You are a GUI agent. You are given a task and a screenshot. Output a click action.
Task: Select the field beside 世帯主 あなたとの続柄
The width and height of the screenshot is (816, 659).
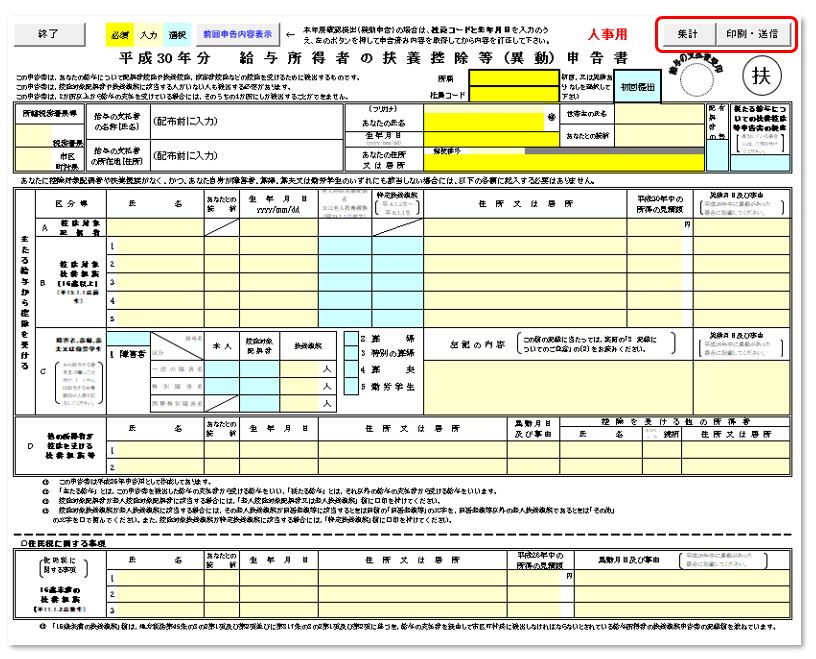tap(659, 136)
